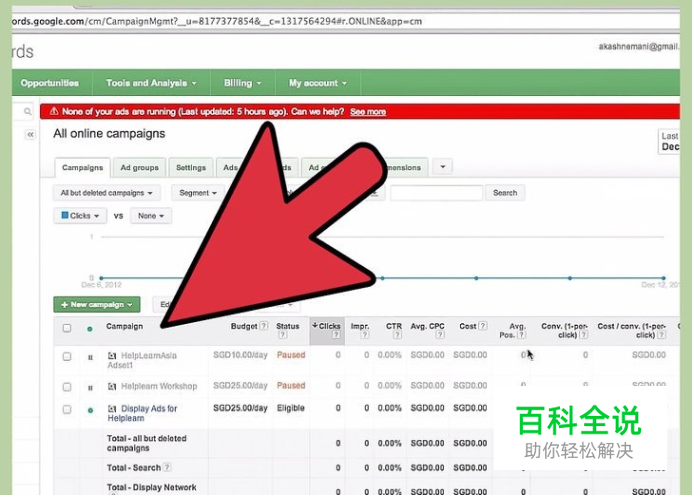Open Helplearn Workshop campaign link
692x495 pixels.
[x=159, y=386]
